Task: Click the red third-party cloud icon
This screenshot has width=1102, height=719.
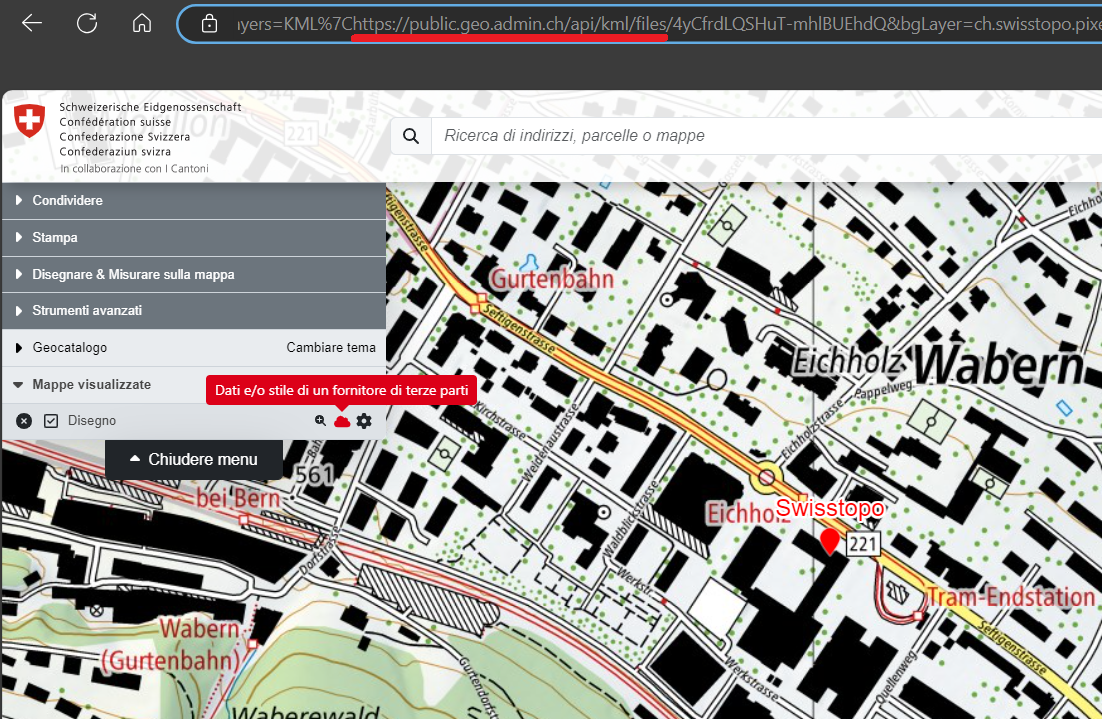Action: point(342,421)
